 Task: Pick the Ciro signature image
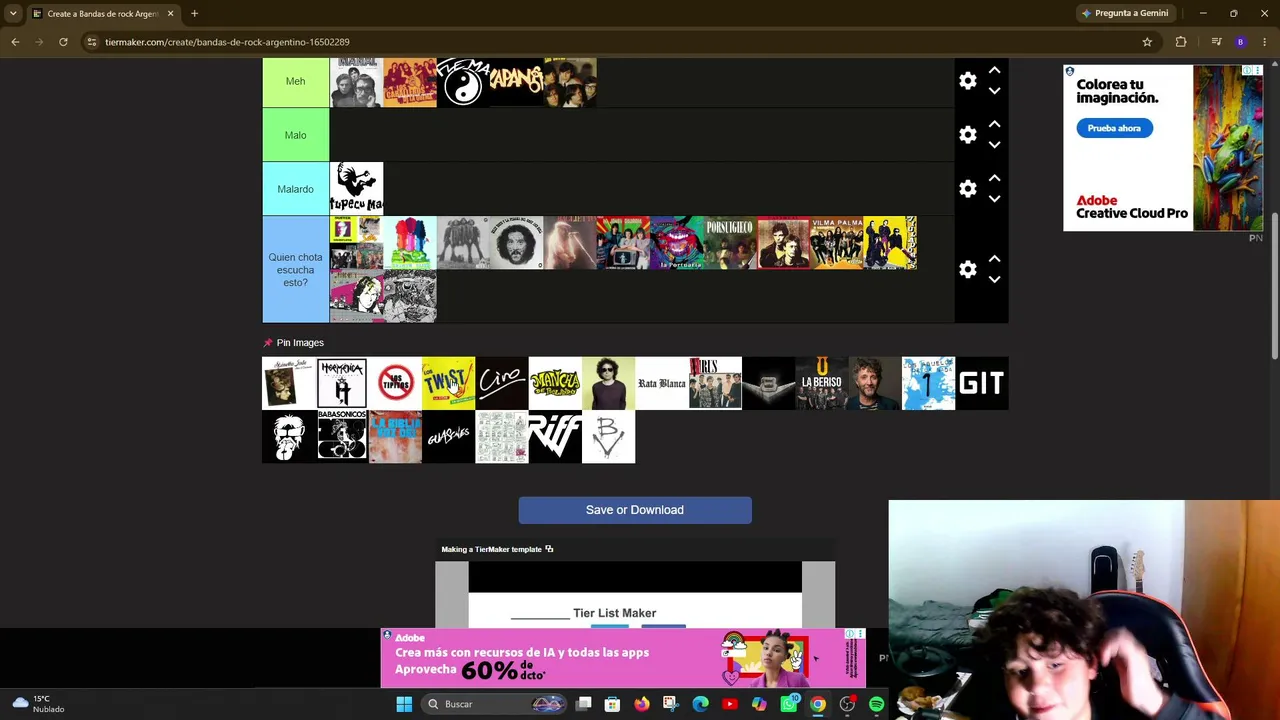502,383
